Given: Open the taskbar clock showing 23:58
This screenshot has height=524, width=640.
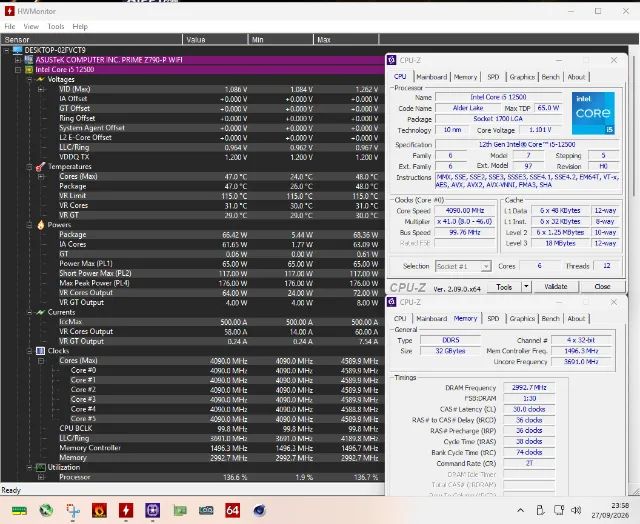Looking at the screenshot, I should pyautogui.click(x=610, y=510).
